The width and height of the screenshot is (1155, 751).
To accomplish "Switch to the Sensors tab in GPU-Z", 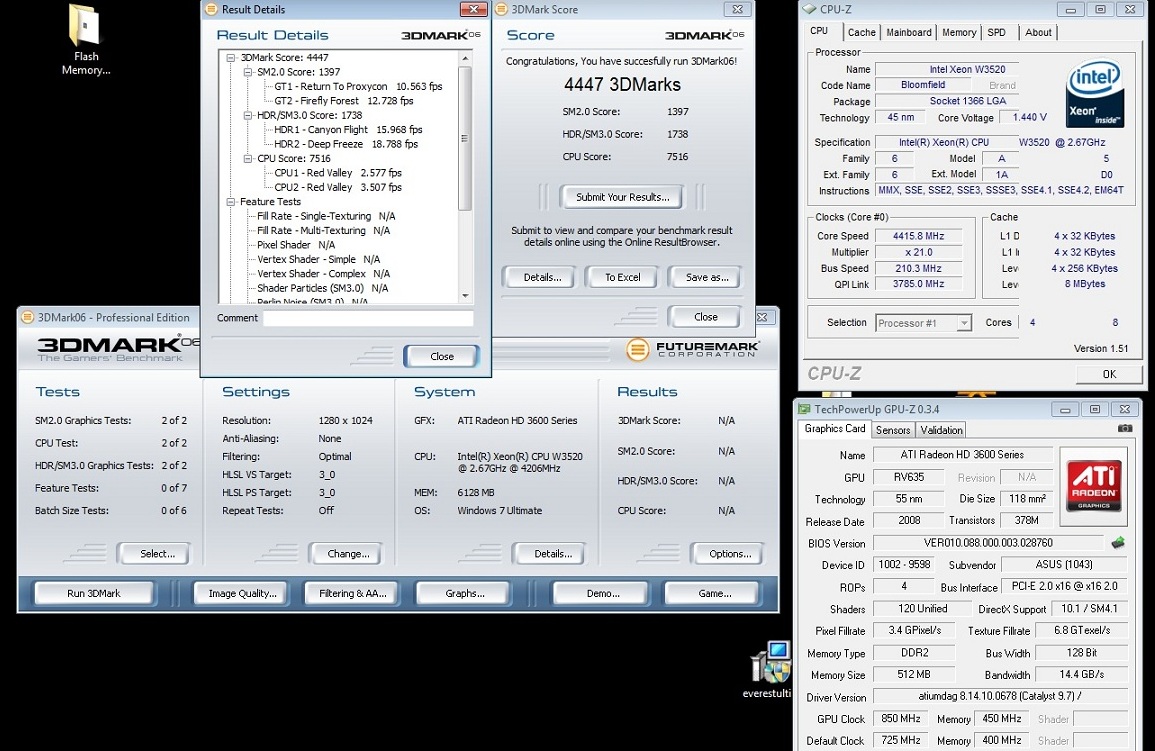I will [893, 430].
